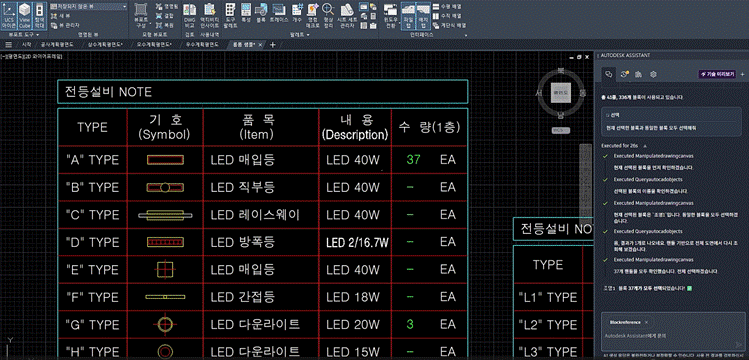Screen dimensions: 749x360
Task: Expand the Interface panel options arrow
Action: 466,35
